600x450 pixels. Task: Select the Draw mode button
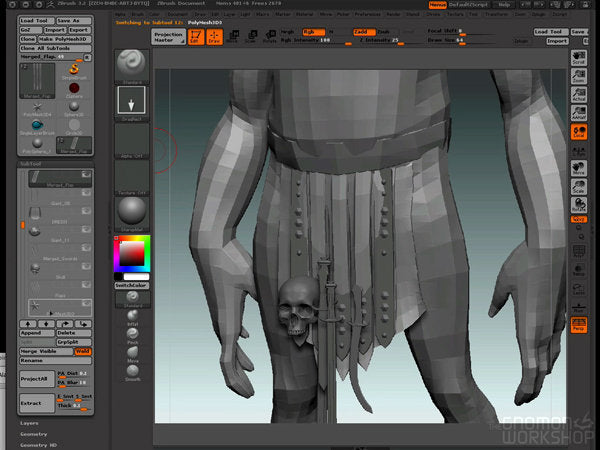(213, 36)
